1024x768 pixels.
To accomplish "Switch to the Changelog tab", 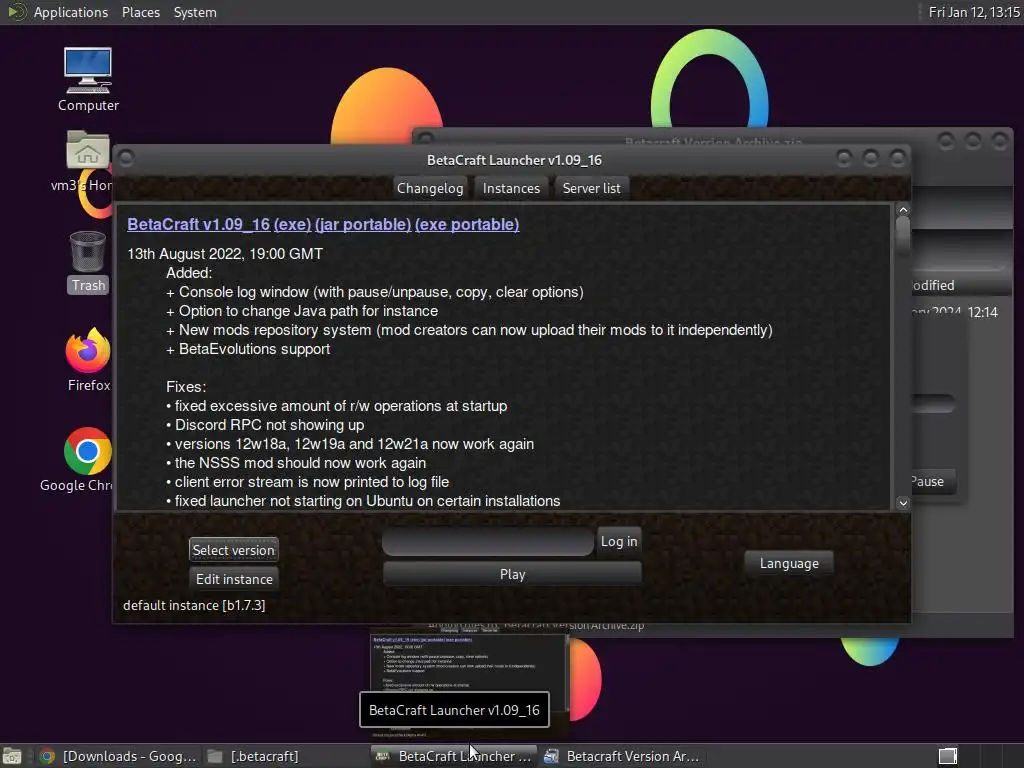I will coord(430,188).
